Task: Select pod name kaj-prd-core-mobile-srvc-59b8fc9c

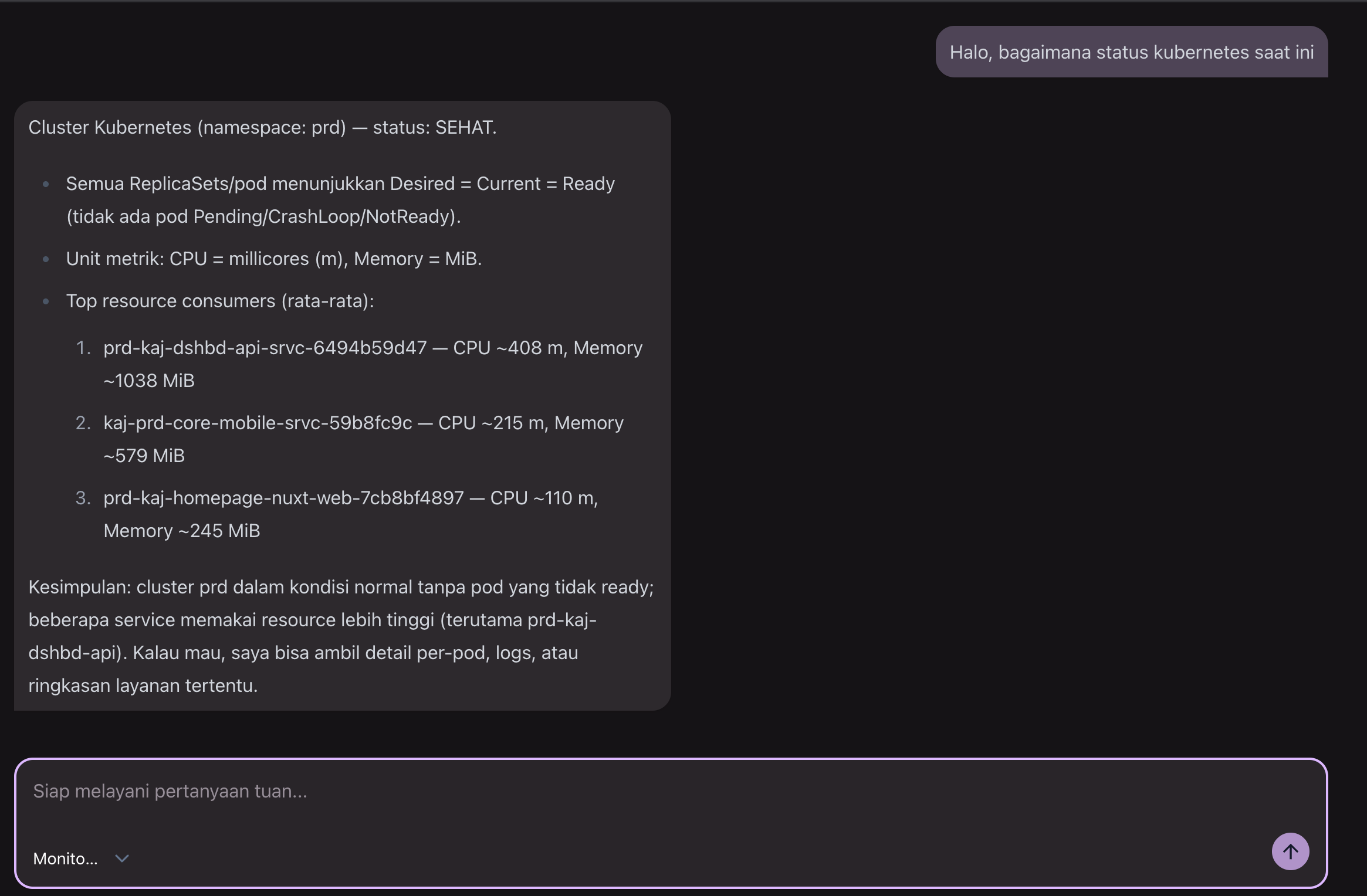Action: point(258,423)
